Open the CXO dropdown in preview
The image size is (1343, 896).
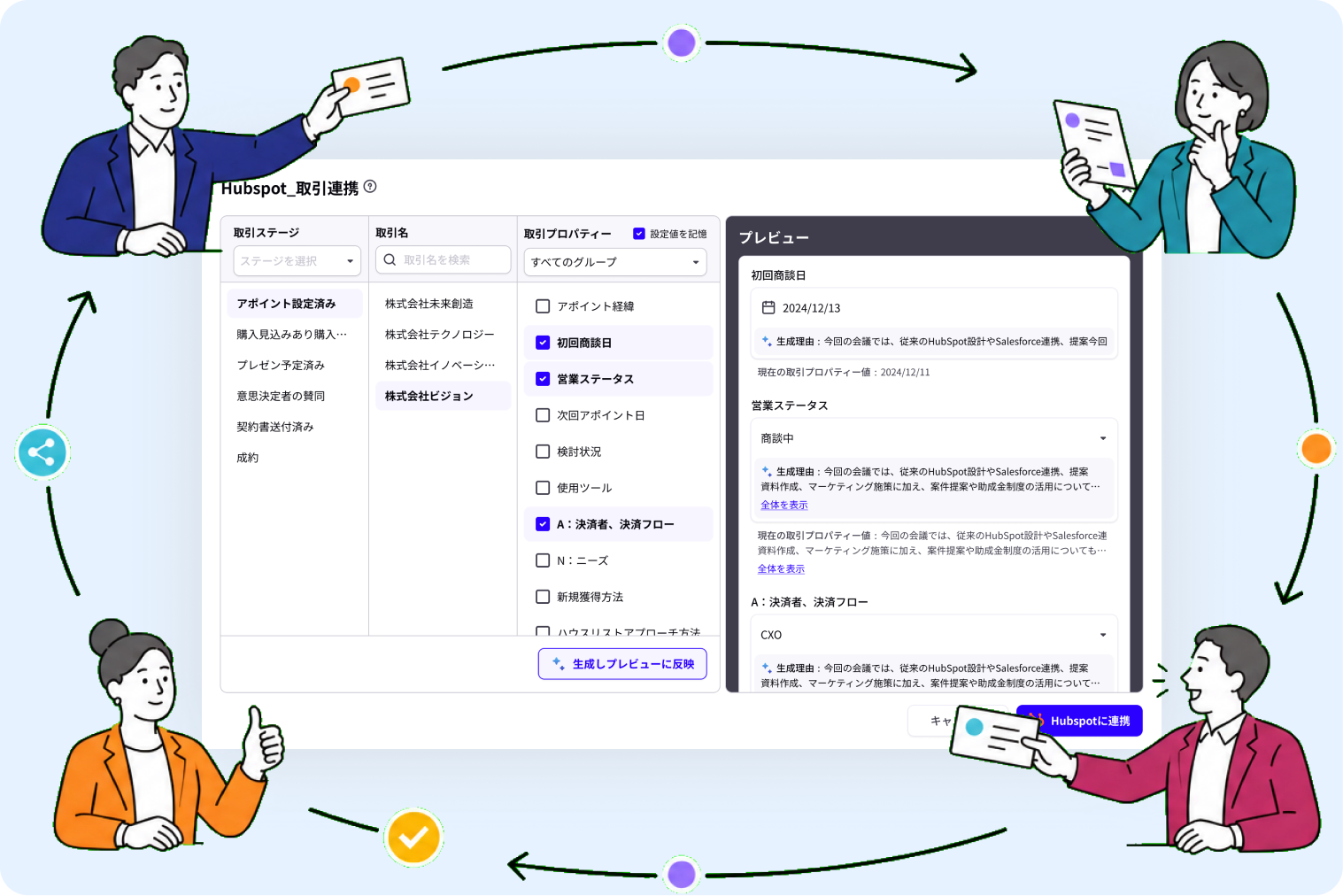click(934, 635)
